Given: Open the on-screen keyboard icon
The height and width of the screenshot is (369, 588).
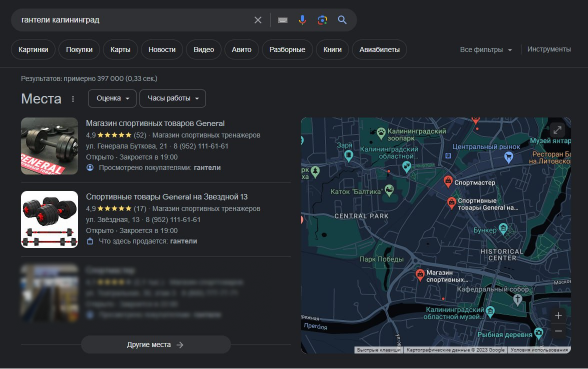Looking at the screenshot, I should pyautogui.click(x=282, y=20).
